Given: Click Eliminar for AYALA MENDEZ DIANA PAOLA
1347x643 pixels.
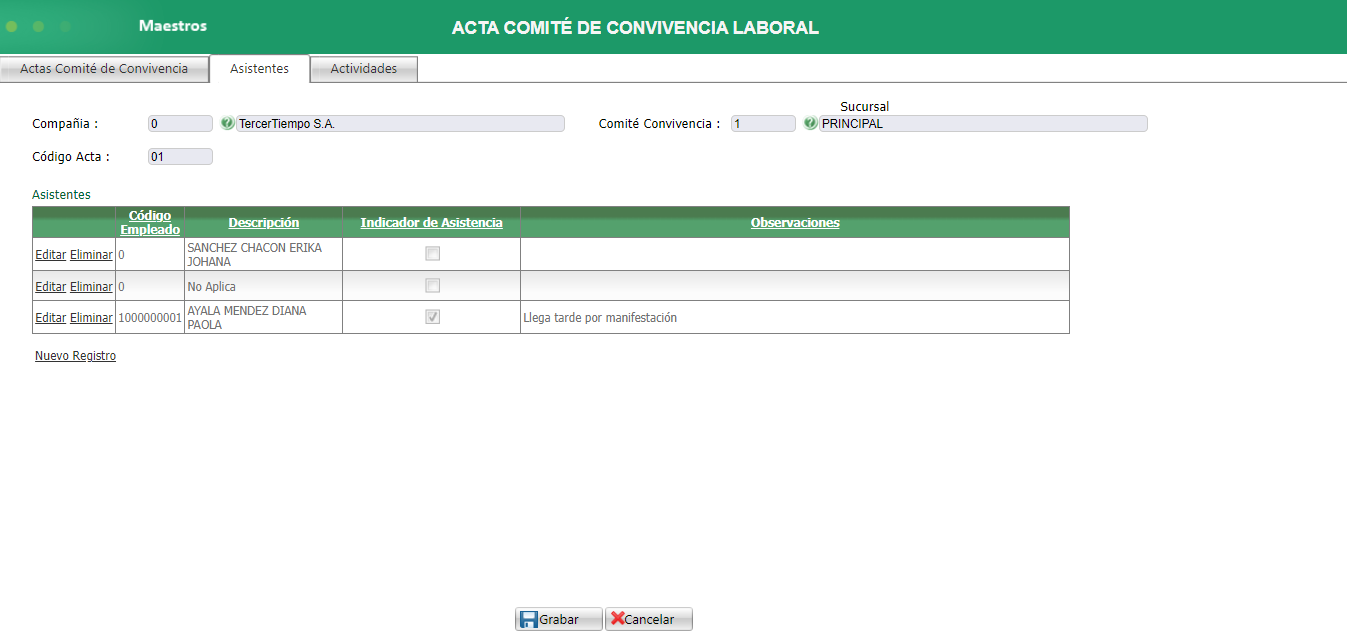Looking at the screenshot, I should pyautogui.click(x=90, y=316).
